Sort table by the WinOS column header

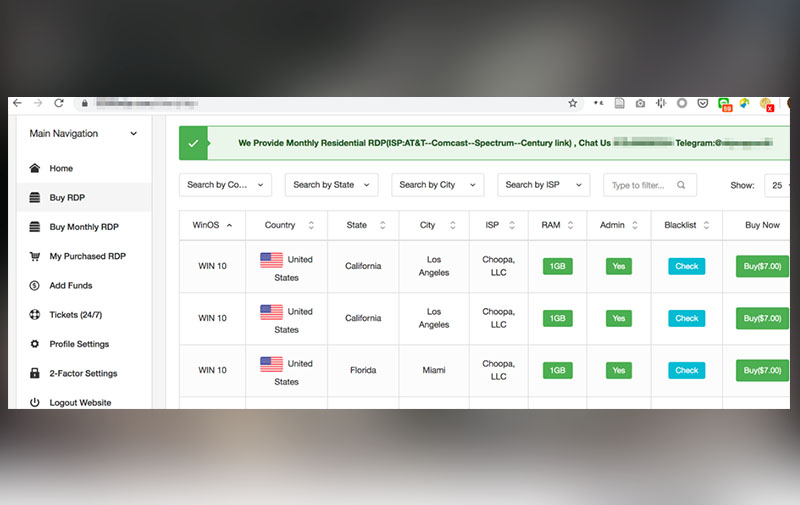pos(212,225)
